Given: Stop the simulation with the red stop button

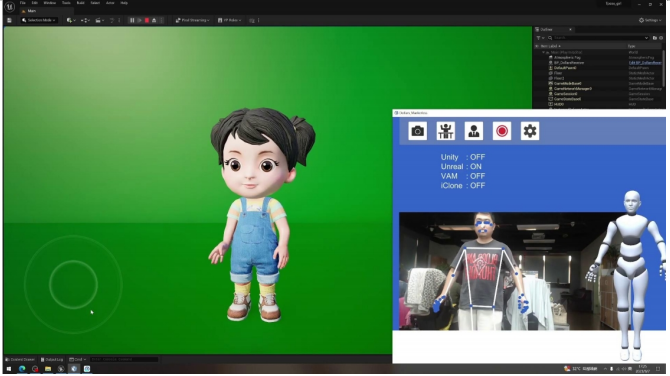Looking at the screenshot, I should 147,20.
